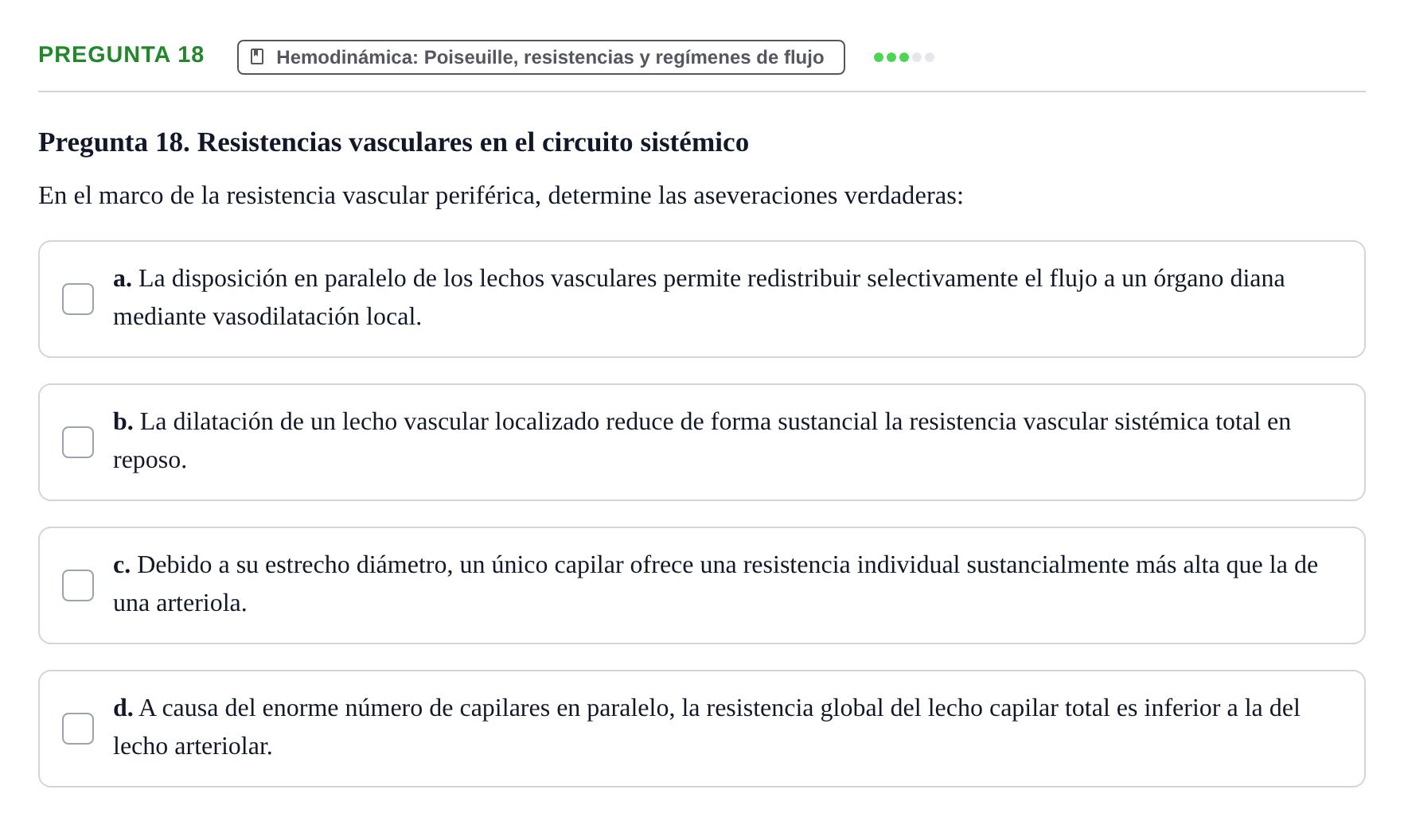Click the difficulty dots indicator
This screenshot has height=840, width=1404.
pos(903,57)
